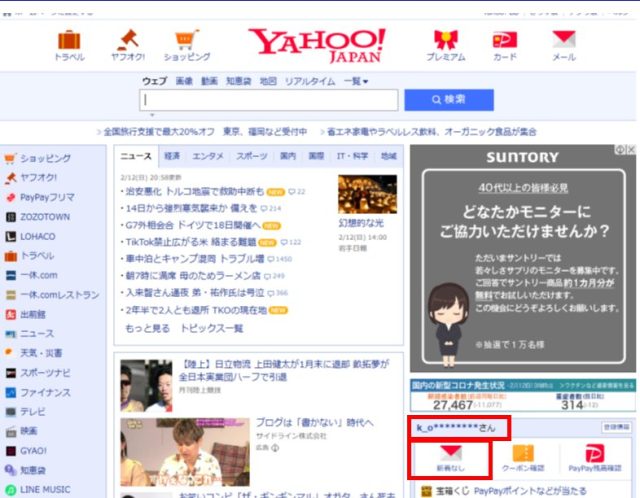The image size is (640, 498).
Task: Click もっと見る below the headlines
Action: click(x=147, y=328)
